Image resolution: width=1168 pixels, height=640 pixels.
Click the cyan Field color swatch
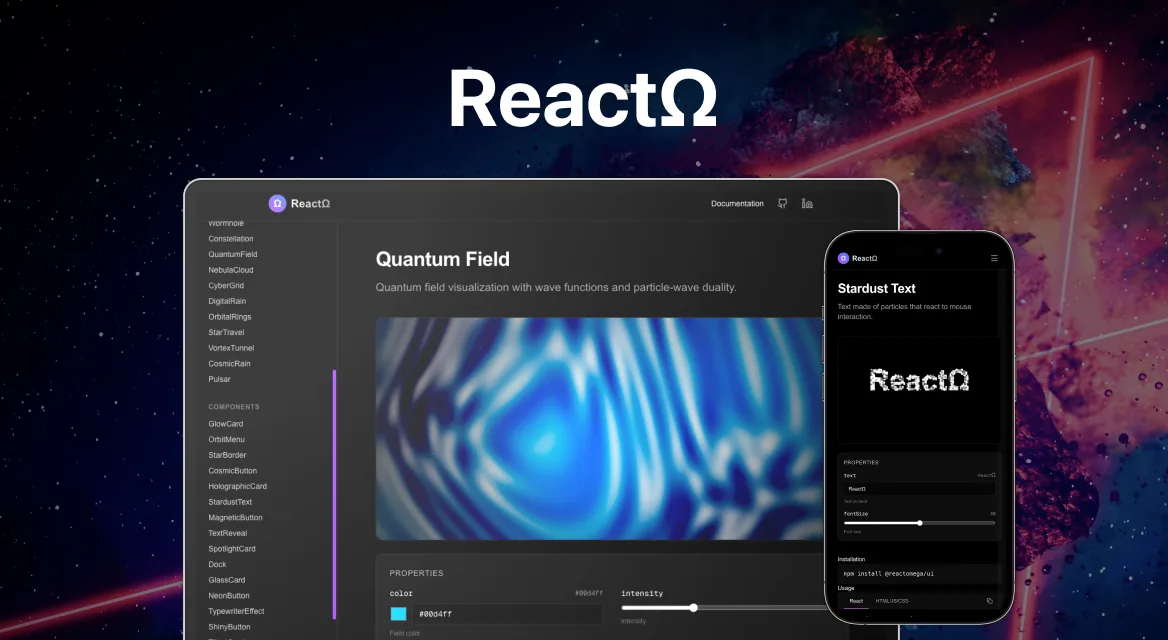click(x=398, y=612)
